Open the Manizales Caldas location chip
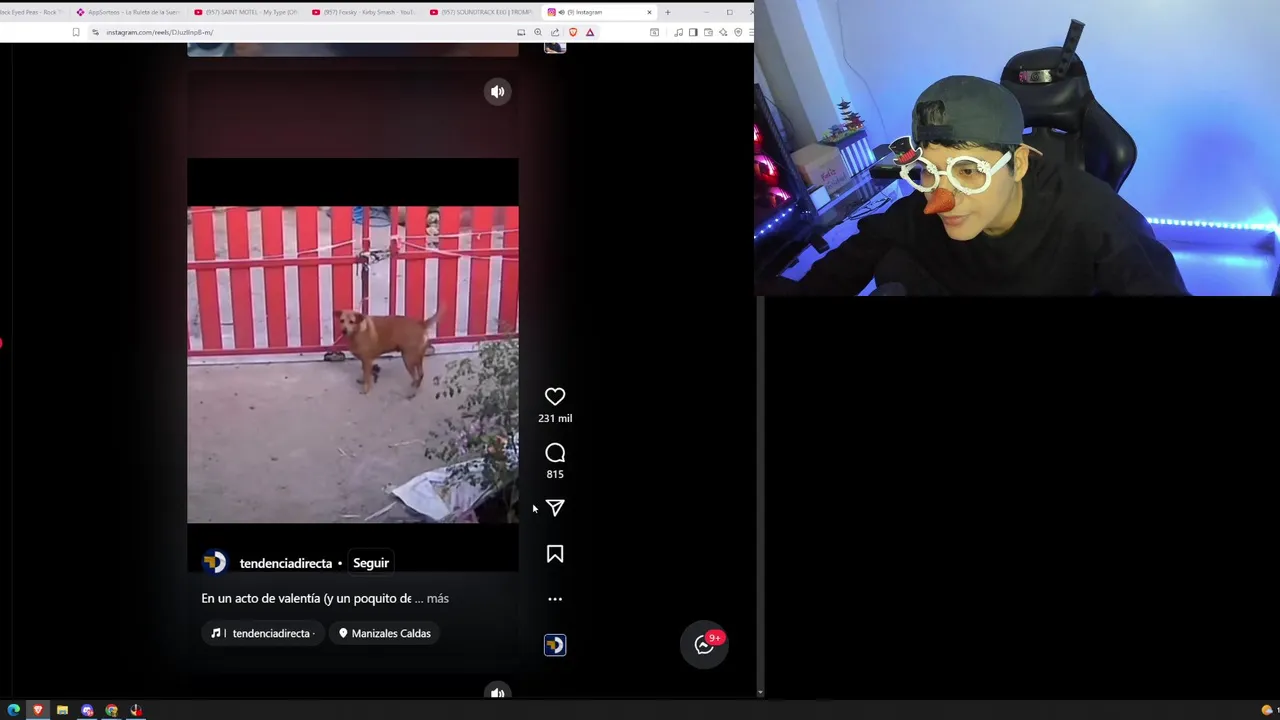 [x=384, y=633]
